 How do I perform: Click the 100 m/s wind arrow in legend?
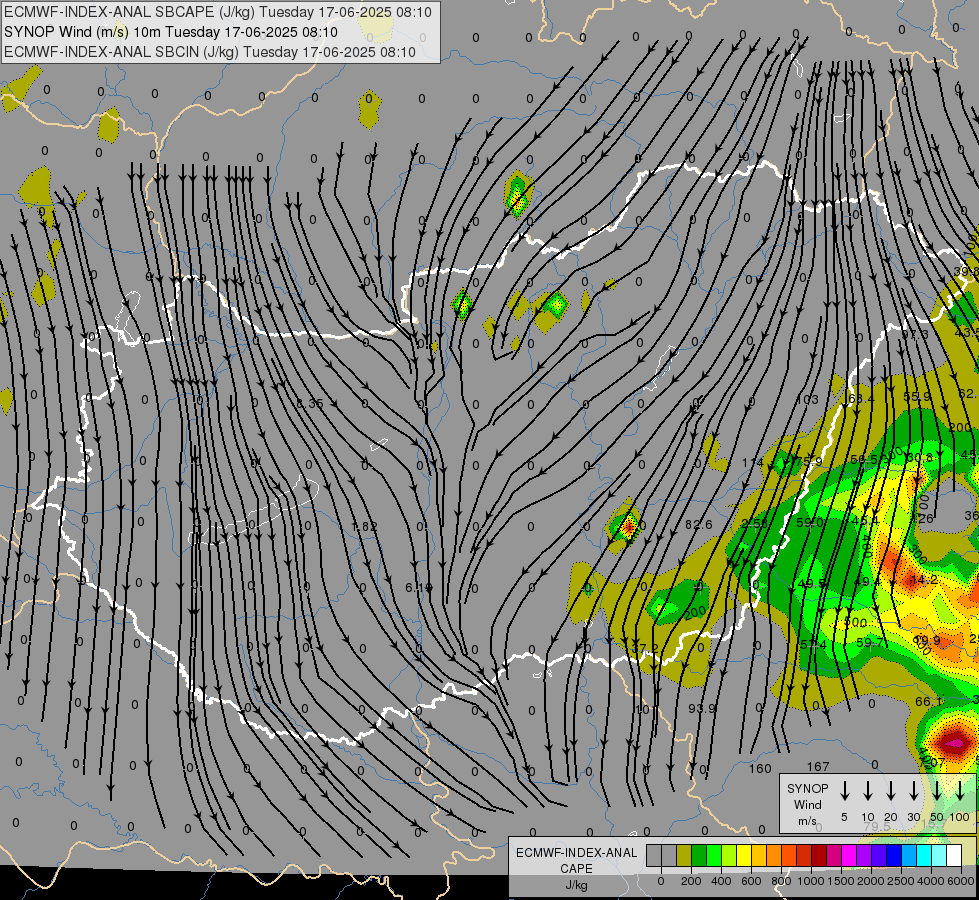[960, 790]
